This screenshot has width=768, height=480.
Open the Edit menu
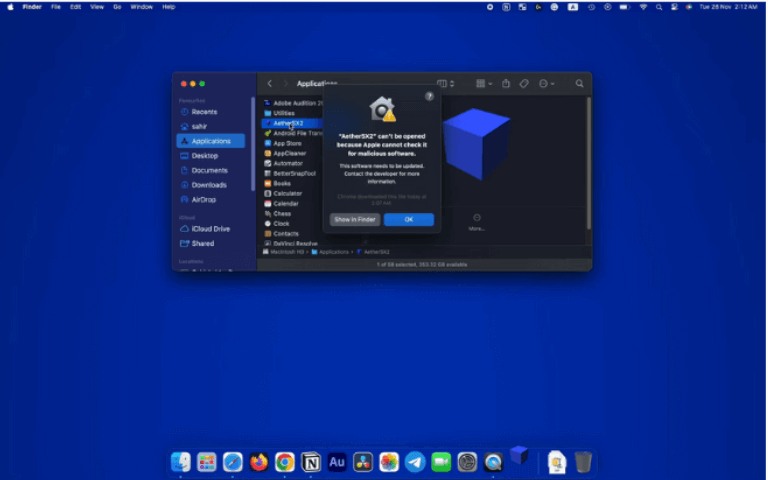[75, 7]
